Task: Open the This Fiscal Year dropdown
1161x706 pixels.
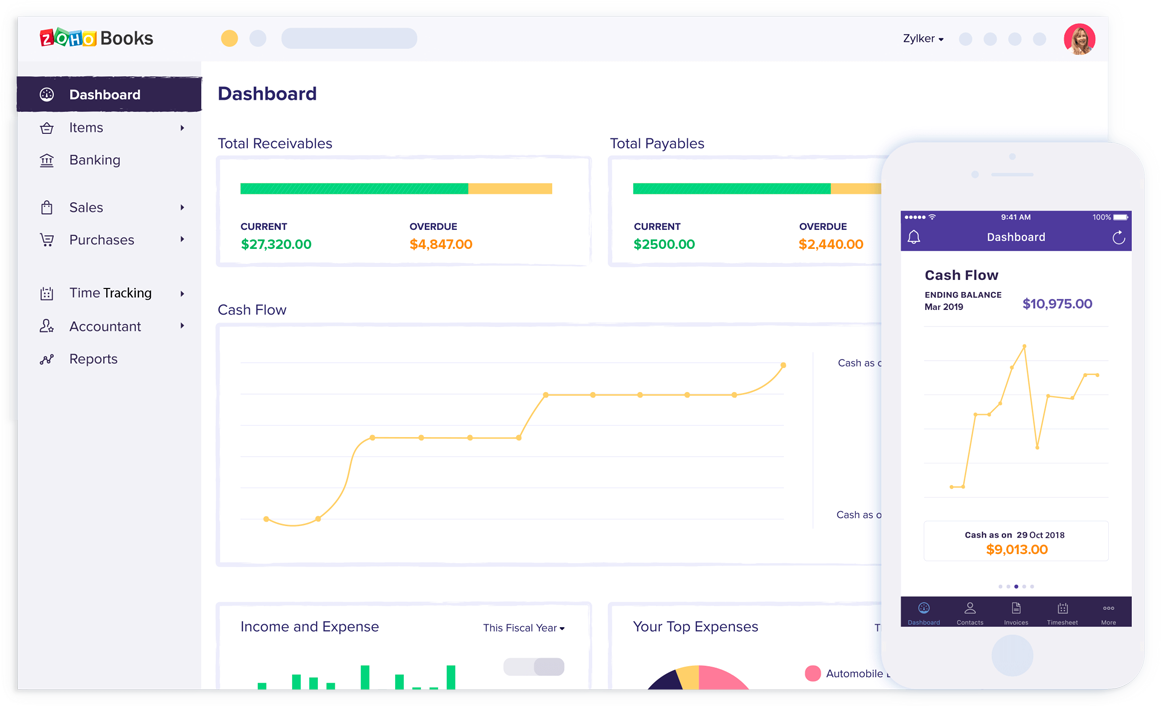Action: (x=523, y=627)
